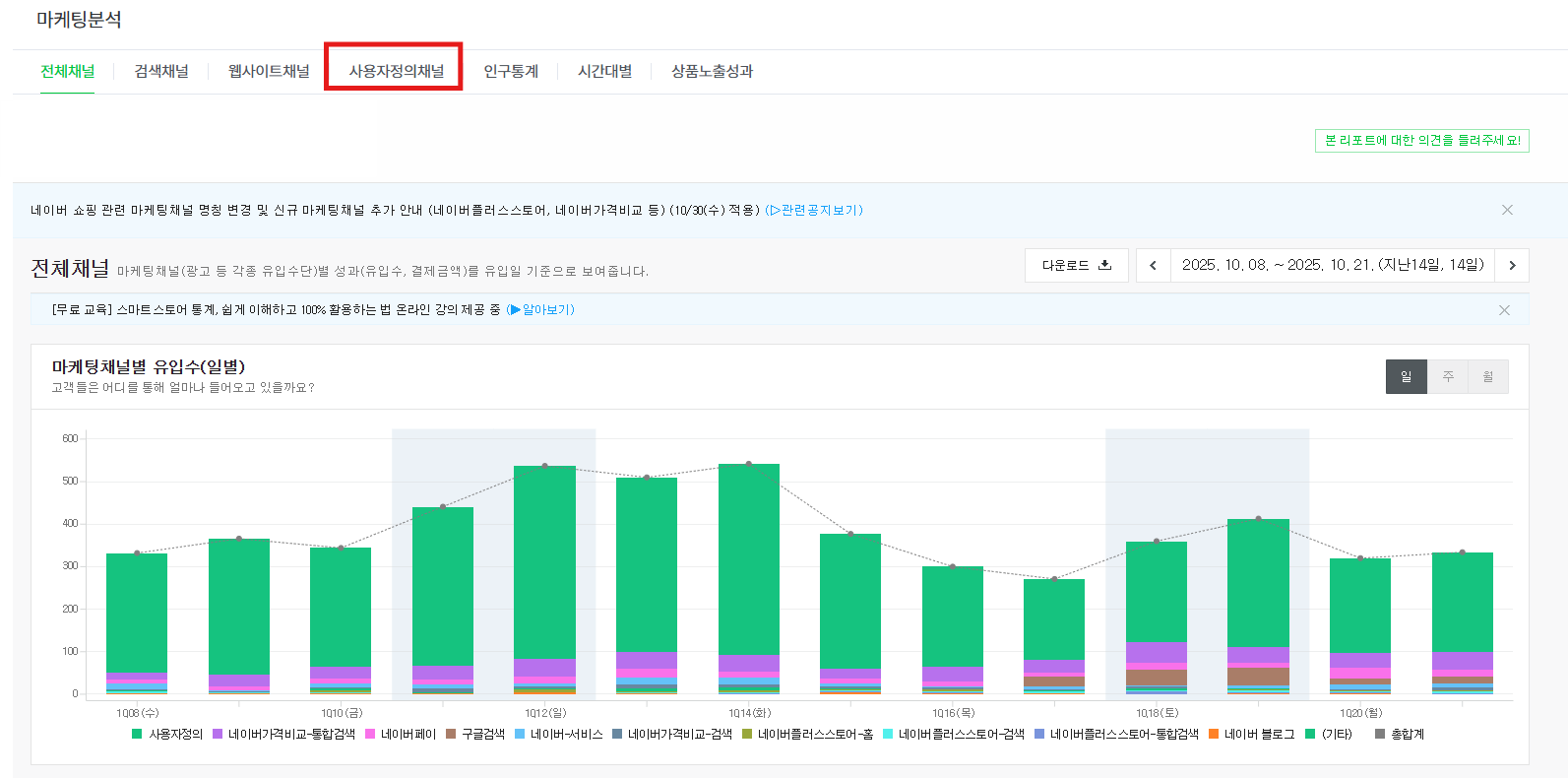Go to next date range arrow
The width and height of the screenshot is (1568, 778).
1512,265
